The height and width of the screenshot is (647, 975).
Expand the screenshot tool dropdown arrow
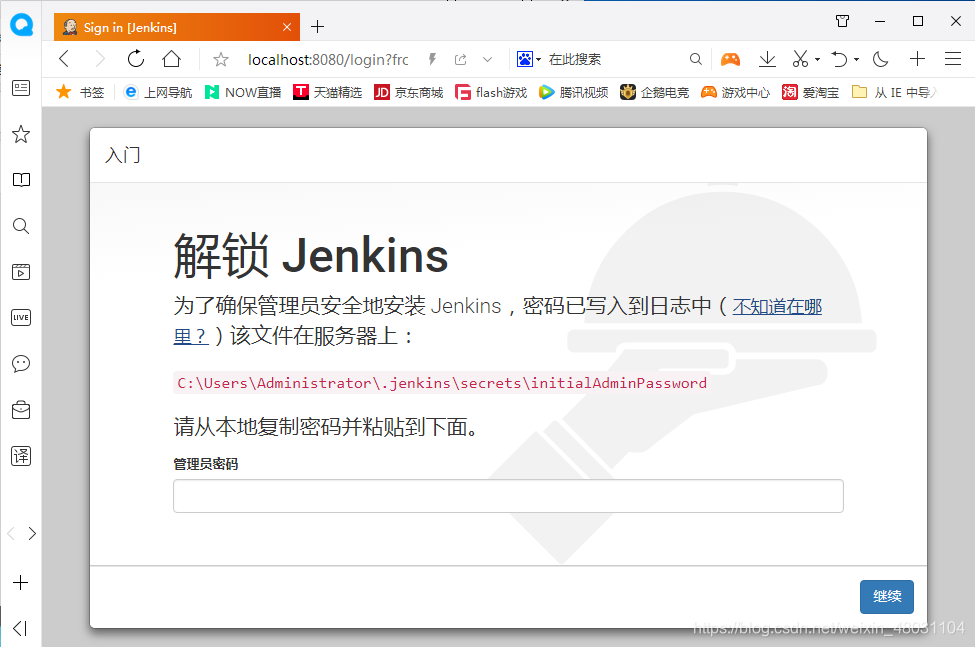click(x=817, y=60)
